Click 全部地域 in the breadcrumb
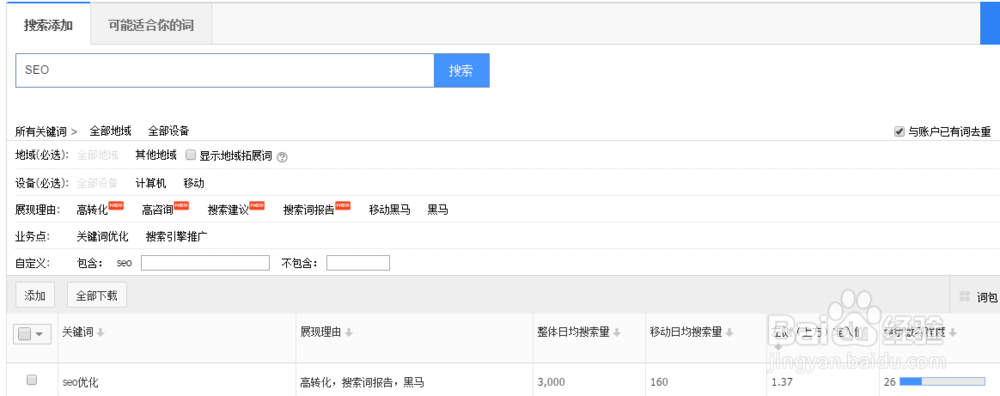The height and width of the screenshot is (396, 1000). click(x=110, y=131)
